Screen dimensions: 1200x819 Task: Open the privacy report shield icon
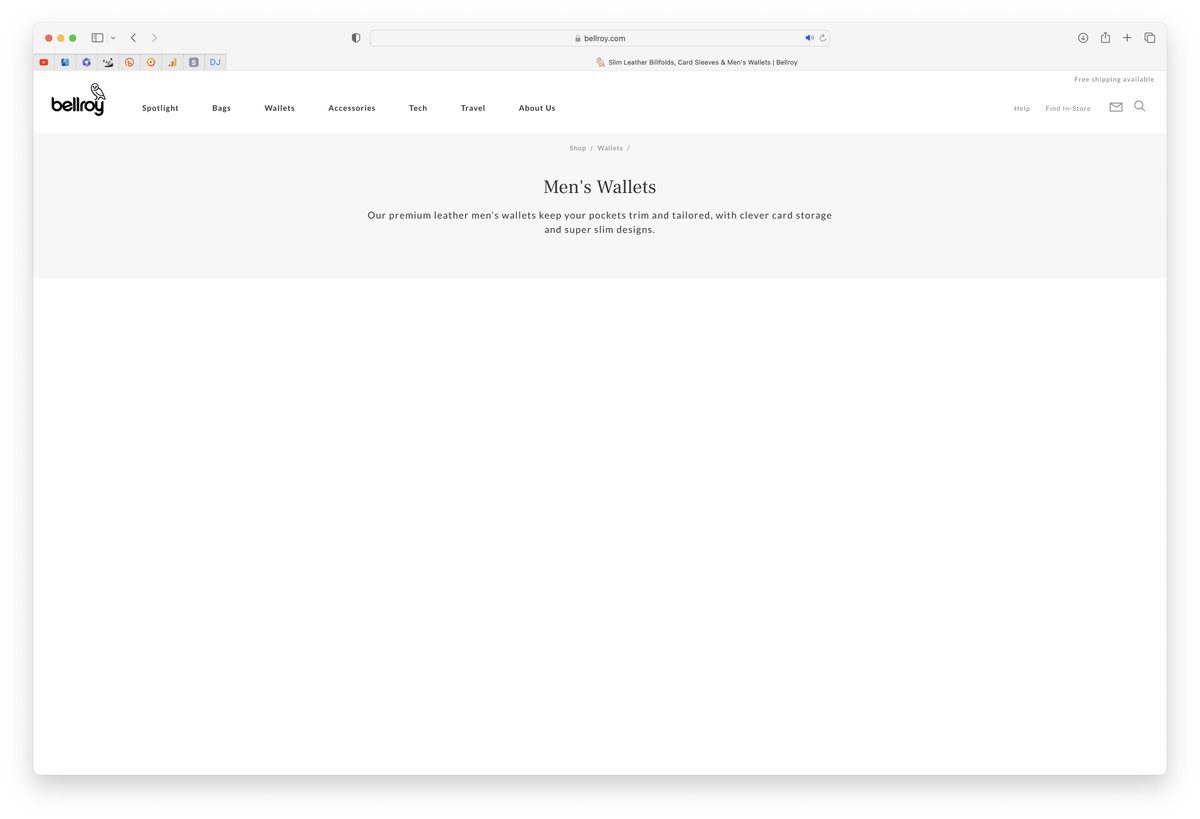(x=356, y=38)
